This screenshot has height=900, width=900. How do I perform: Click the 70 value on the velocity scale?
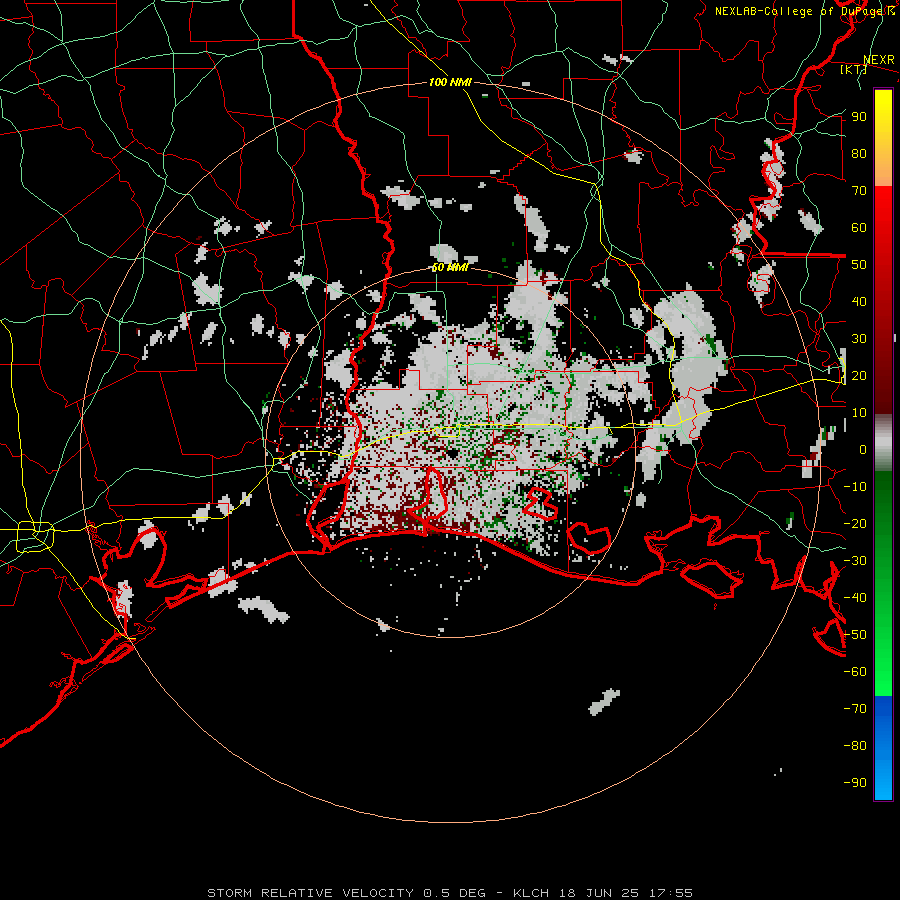pos(859,191)
